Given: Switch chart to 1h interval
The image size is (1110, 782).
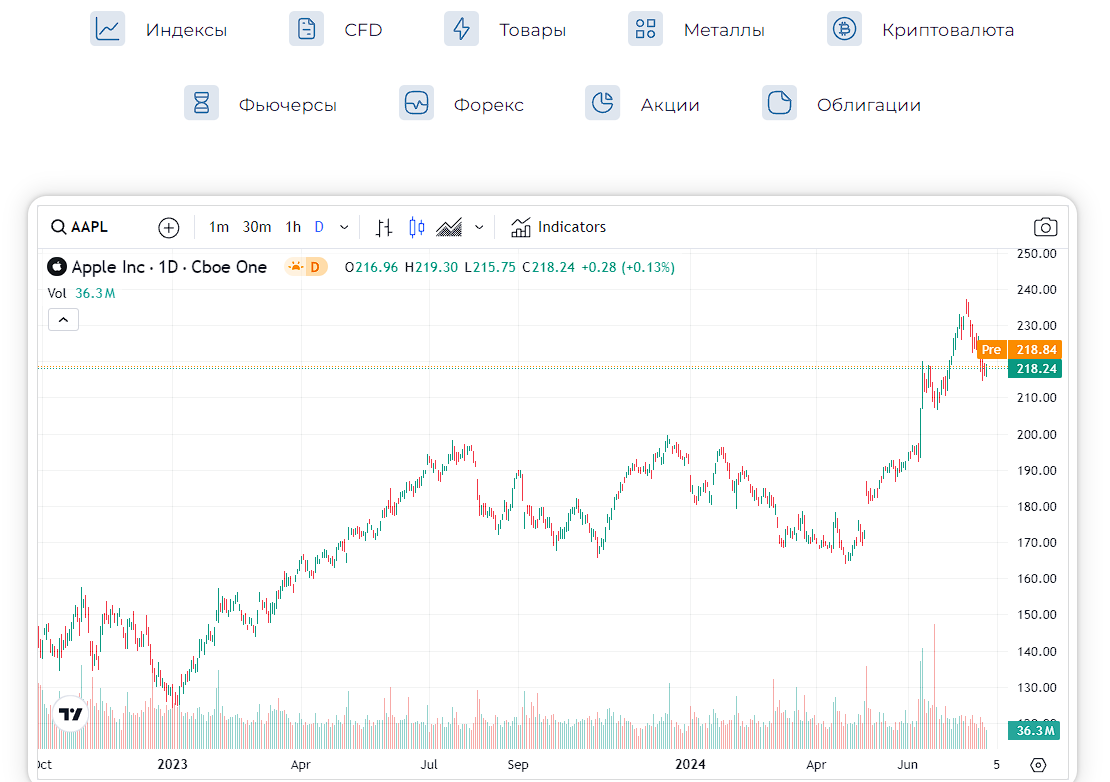Looking at the screenshot, I should tap(293, 227).
